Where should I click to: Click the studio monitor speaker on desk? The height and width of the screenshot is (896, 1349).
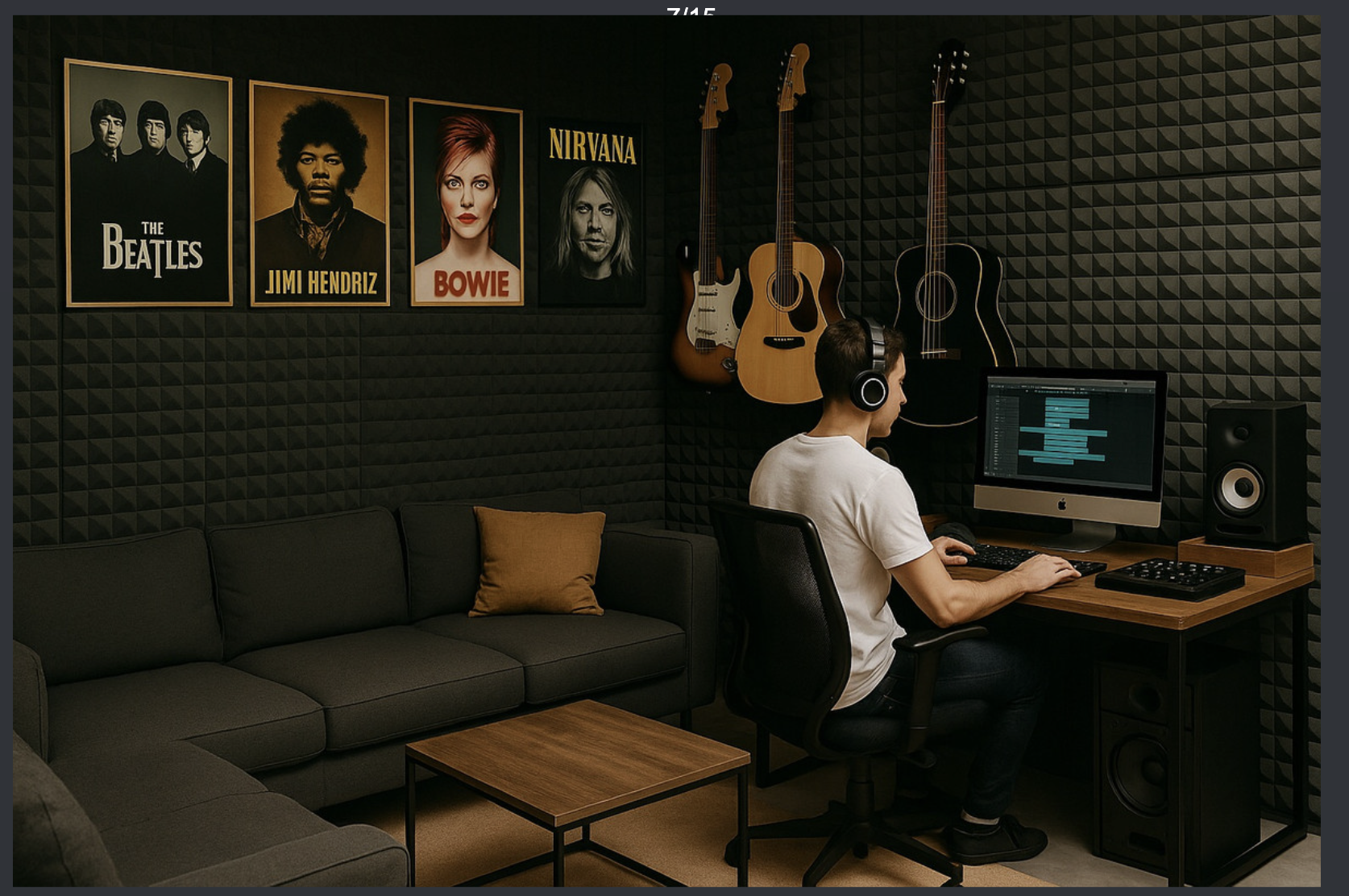[1254, 475]
